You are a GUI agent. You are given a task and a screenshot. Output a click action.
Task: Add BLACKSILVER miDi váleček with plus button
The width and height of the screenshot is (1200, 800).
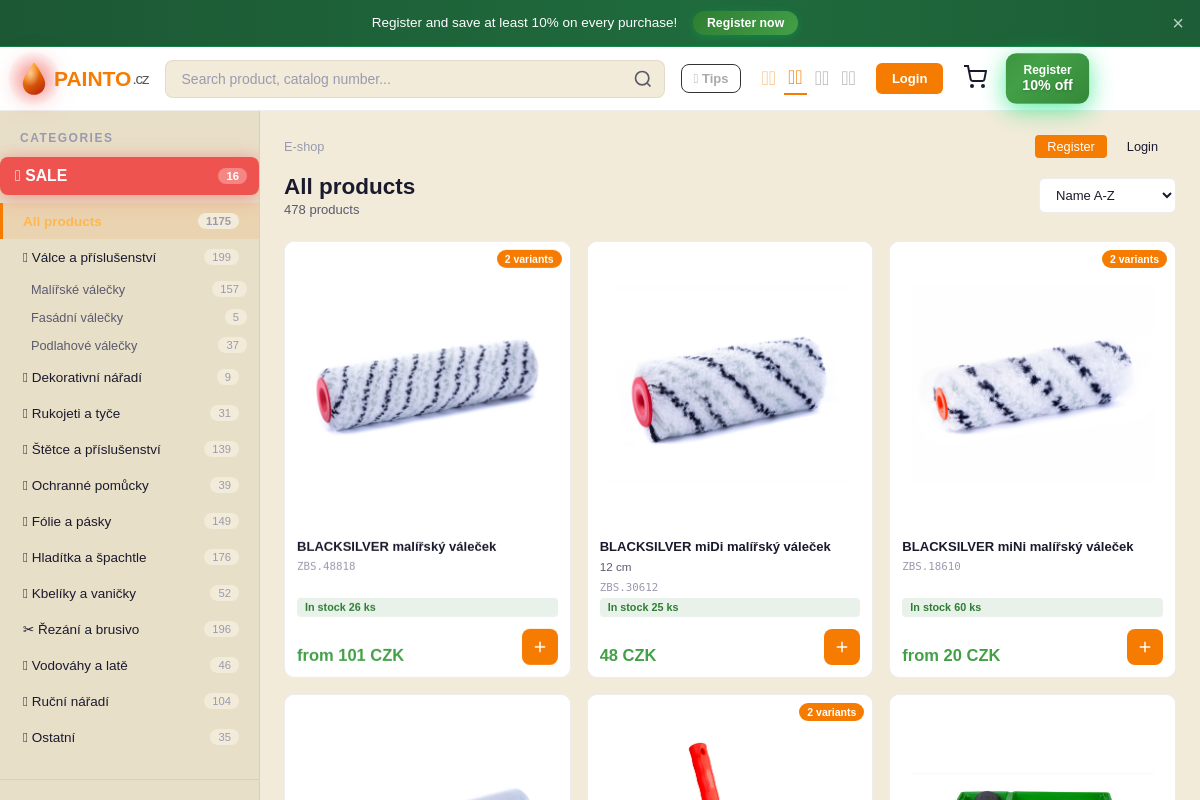coord(842,647)
